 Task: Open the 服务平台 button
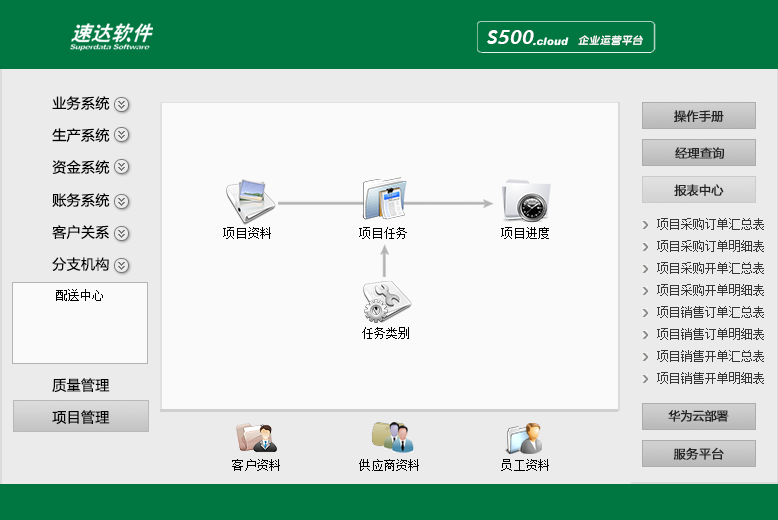(x=699, y=454)
